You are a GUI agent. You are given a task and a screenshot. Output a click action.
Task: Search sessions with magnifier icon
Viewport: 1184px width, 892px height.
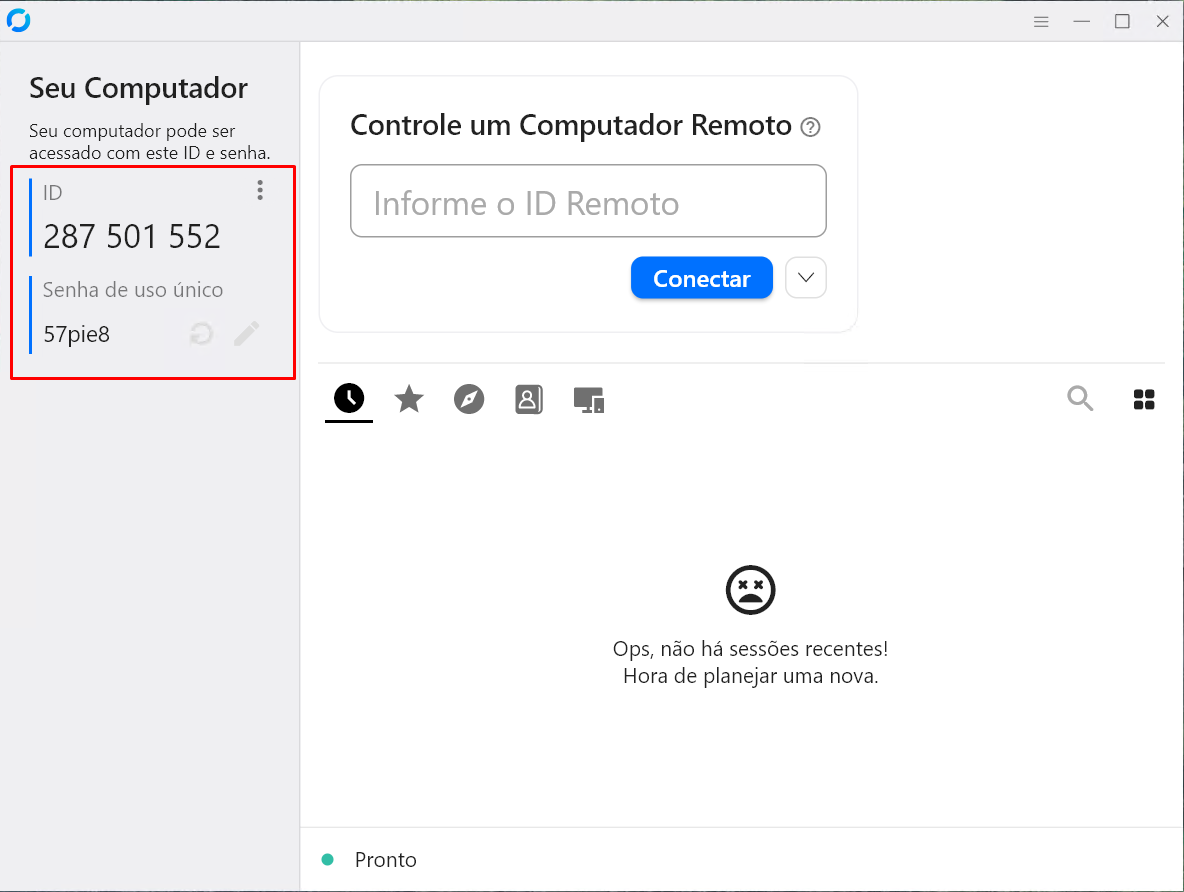click(x=1080, y=398)
